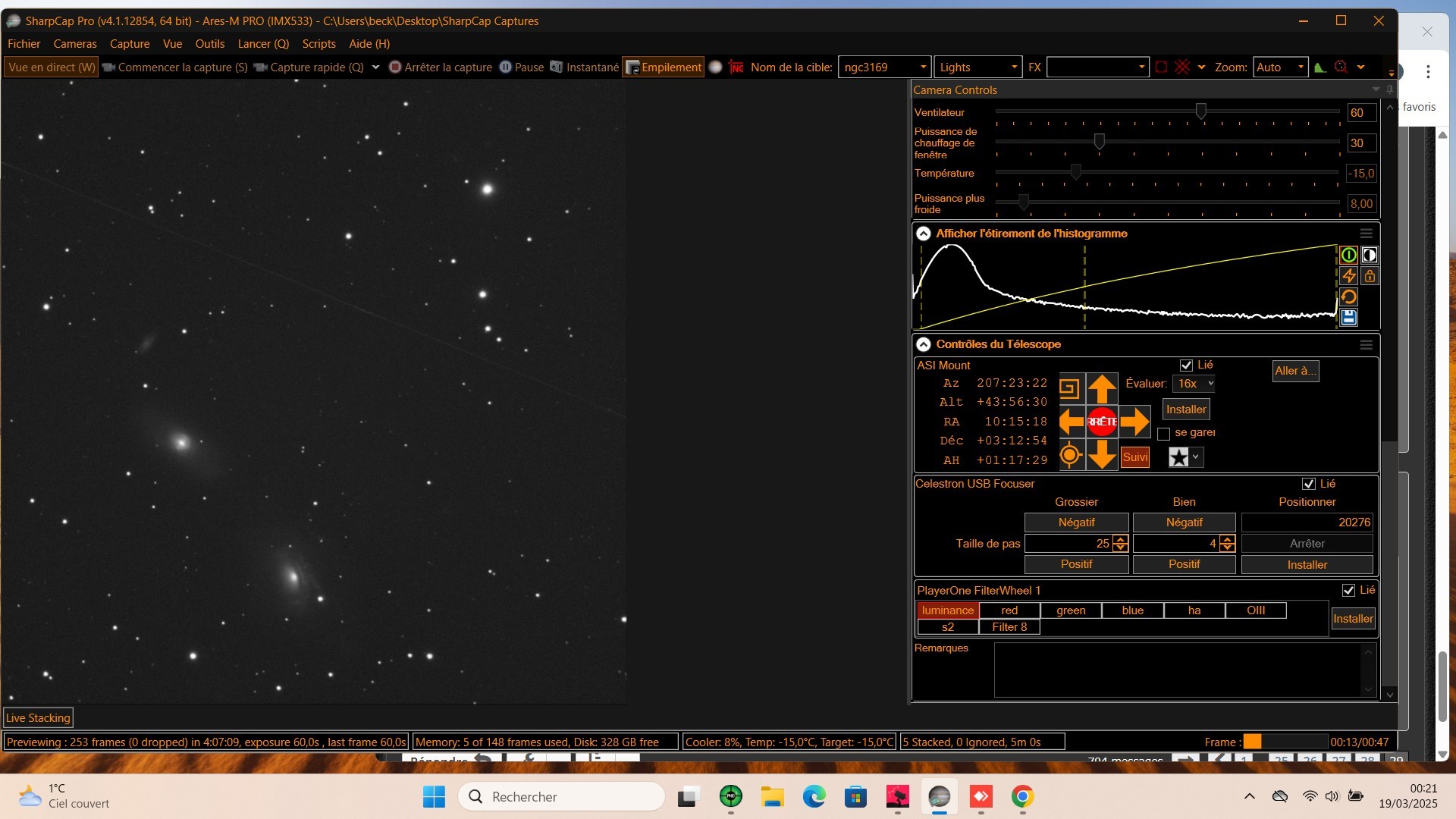The width and height of the screenshot is (1456, 819).
Task: Click the Pause capture icon
Action: click(x=506, y=67)
